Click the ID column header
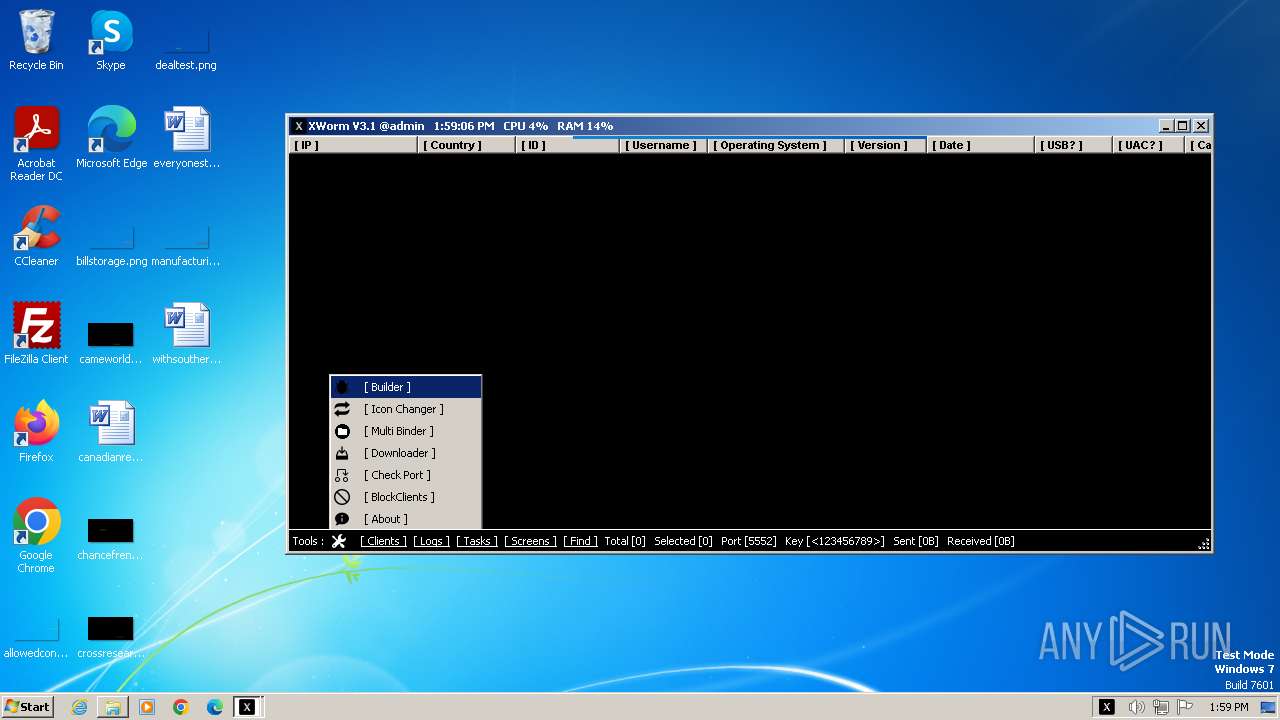Image resolution: width=1280 pixels, height=720 pixels. (567, 145)
